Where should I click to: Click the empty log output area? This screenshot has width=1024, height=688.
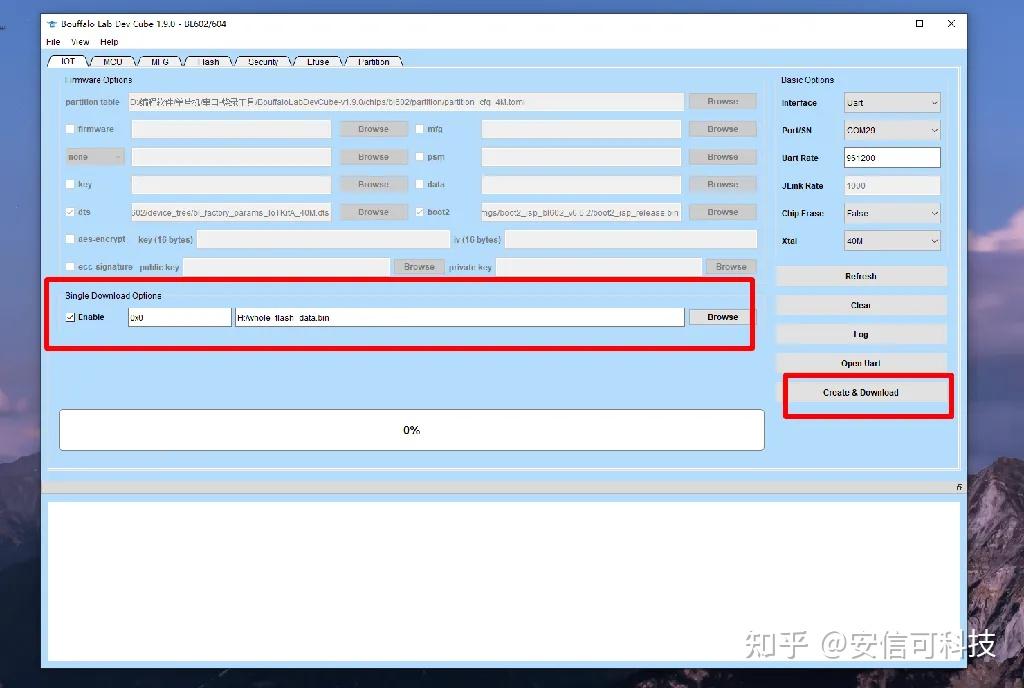pyautogui.click(x=503, y=581)
